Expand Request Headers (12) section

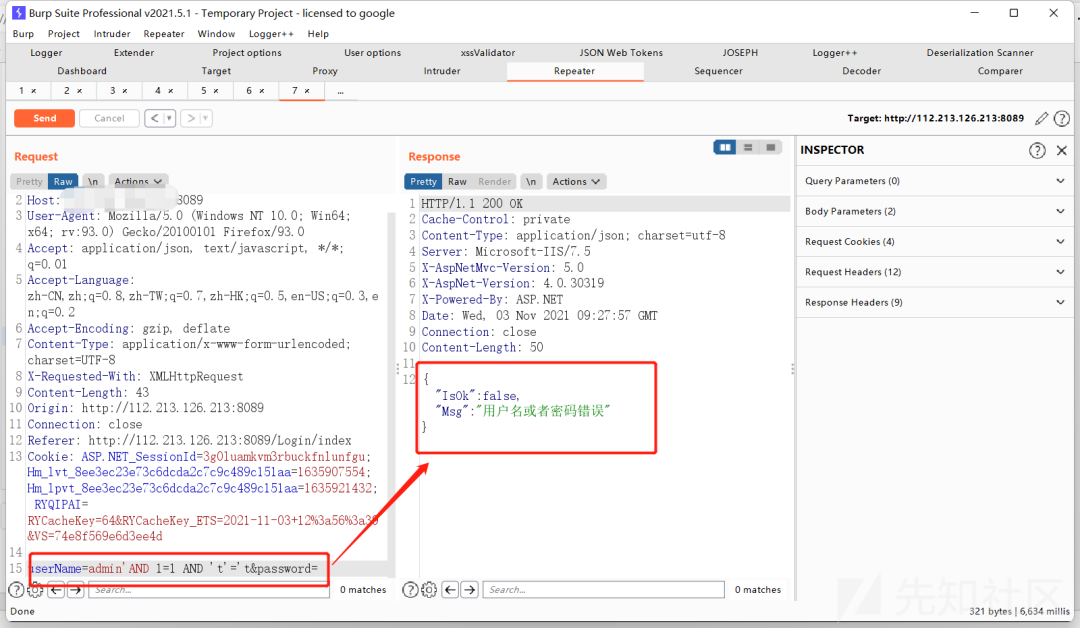pyautogui.click(x=933, y=272)
